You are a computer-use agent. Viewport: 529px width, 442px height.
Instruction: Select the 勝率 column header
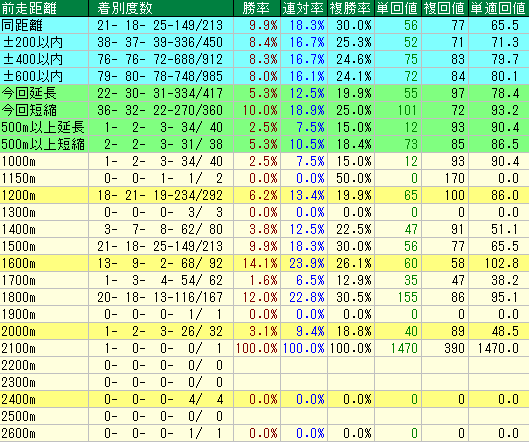click(x=257, y=8)
